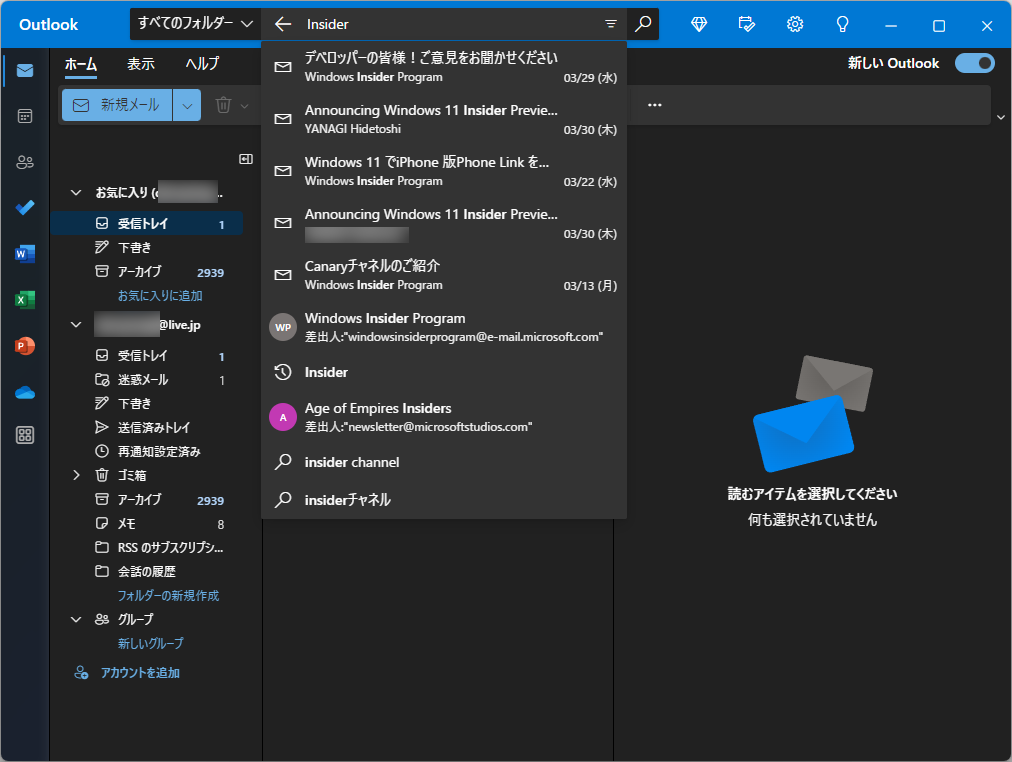Open the iPhone 版Phone Link mail result
This screenshot has width=1012, height=762.
coord(444,171)
